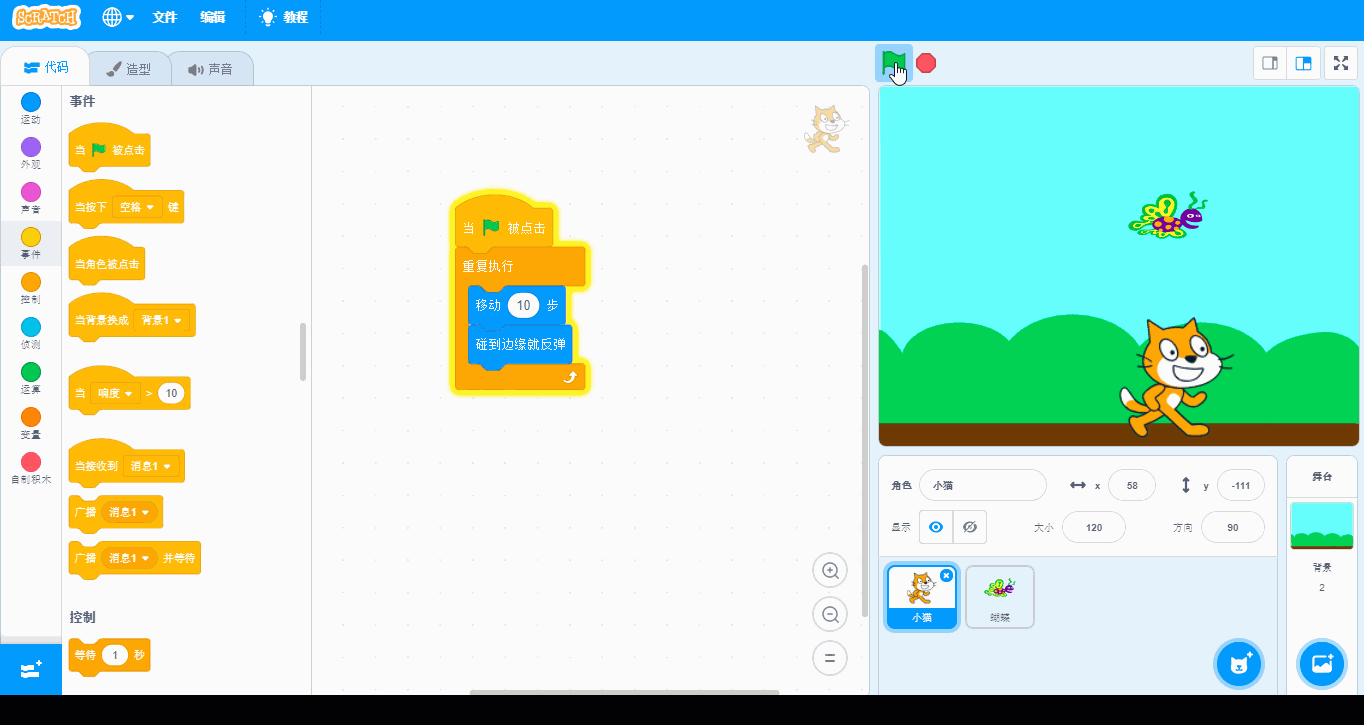1364x725 pixels.
Task: Click the 10 steps value in 移动 block
Action: (523, 305)
